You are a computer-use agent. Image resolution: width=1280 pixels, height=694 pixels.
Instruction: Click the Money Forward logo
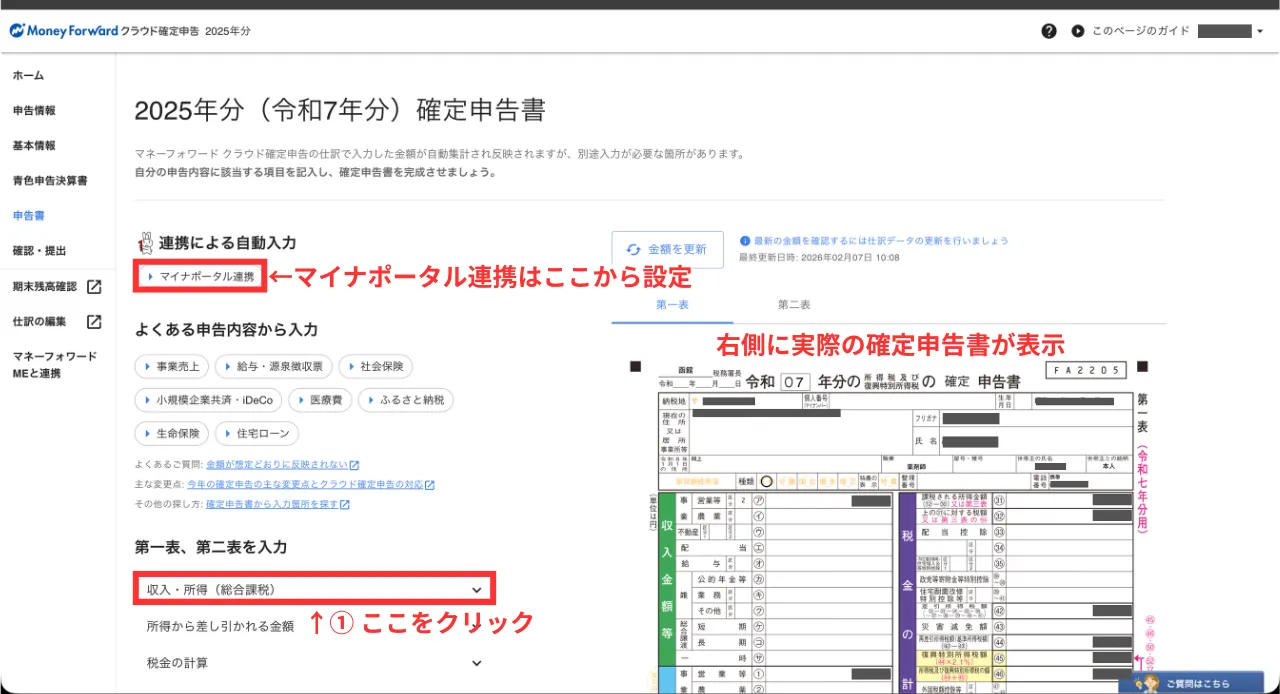pos(64,31)
